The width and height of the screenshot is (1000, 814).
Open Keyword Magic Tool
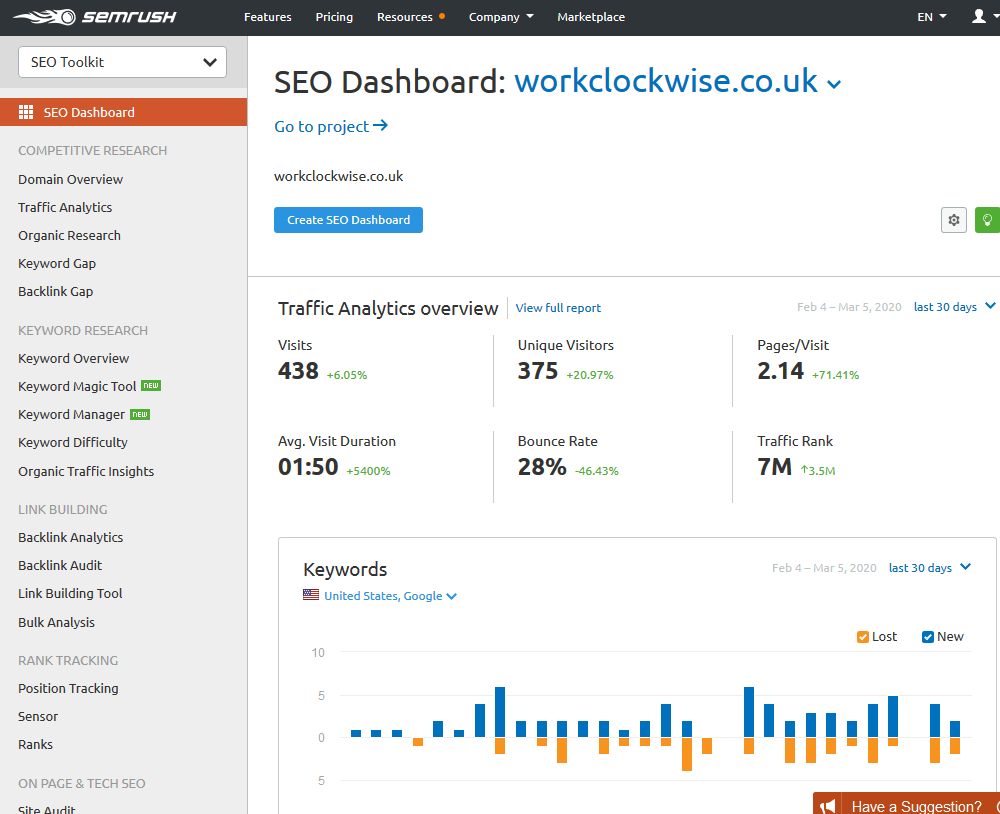77,387
